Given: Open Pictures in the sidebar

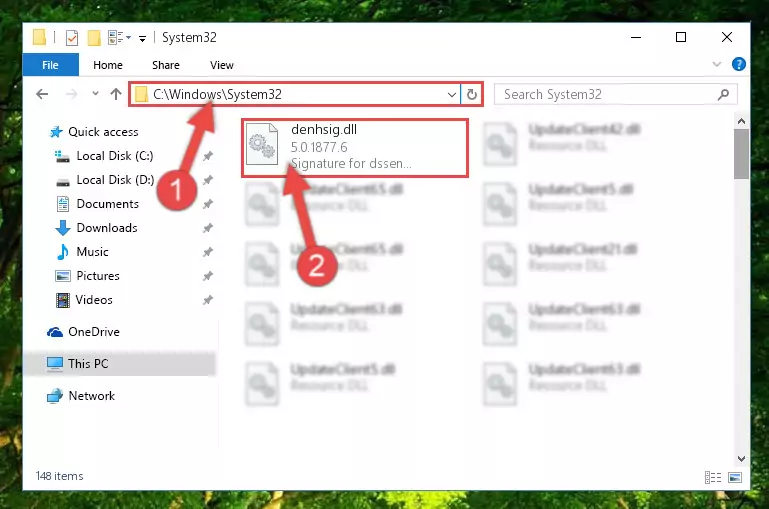Looking at the screenshot, I should (x=98, y=276).
